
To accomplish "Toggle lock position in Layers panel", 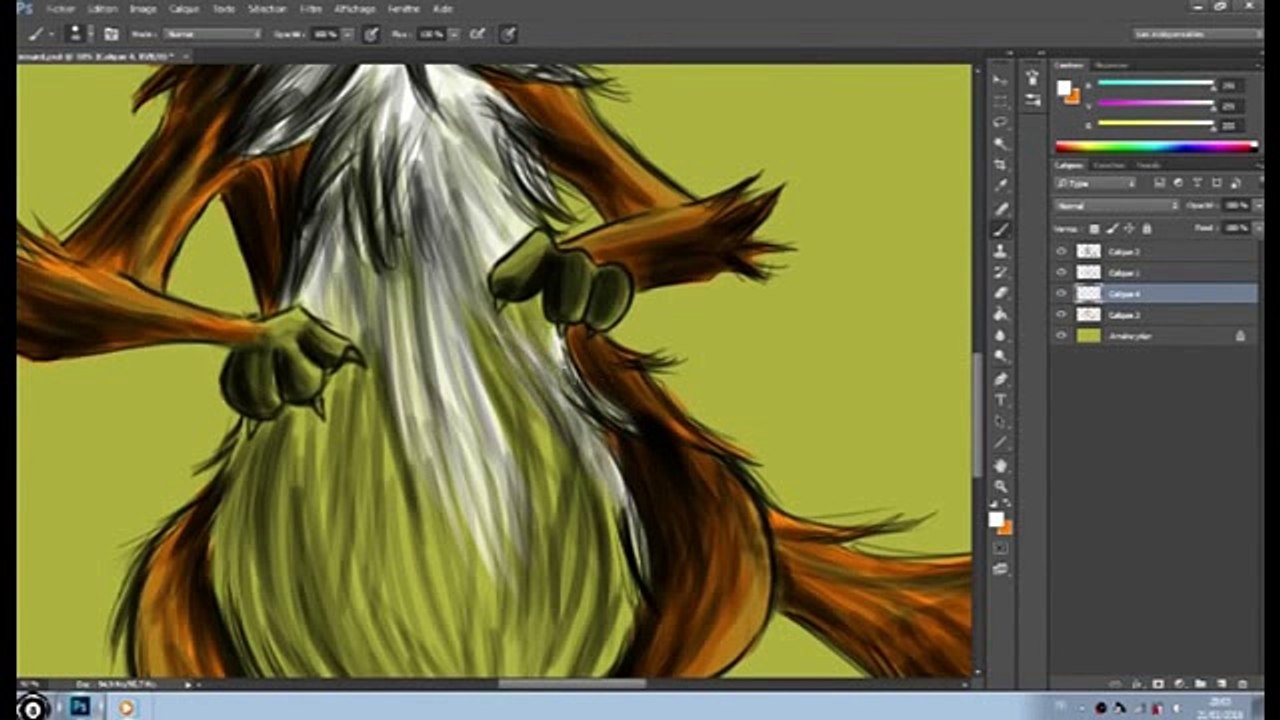I will [x=1129, y=229].
